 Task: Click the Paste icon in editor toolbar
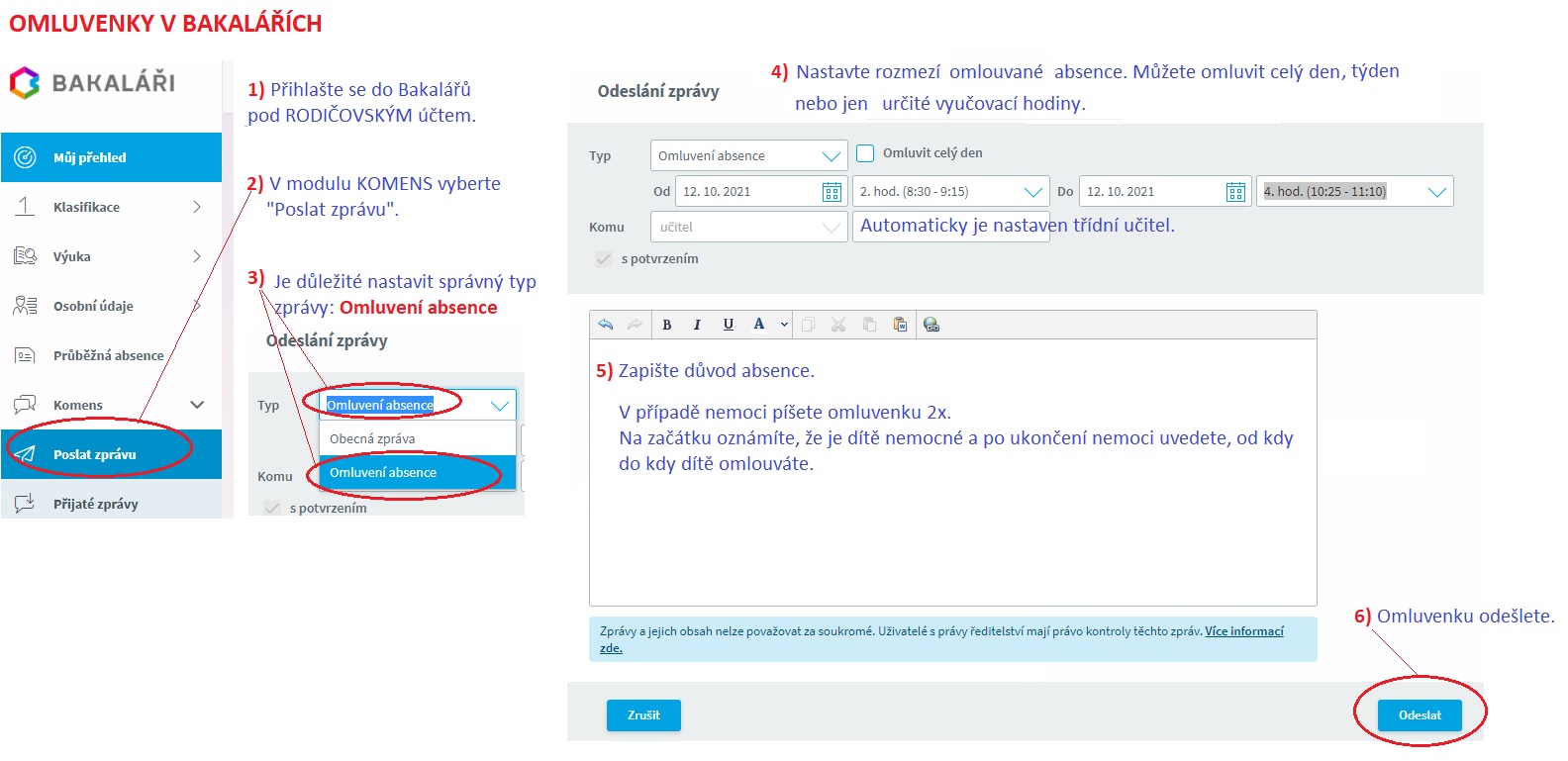(869, 325)
